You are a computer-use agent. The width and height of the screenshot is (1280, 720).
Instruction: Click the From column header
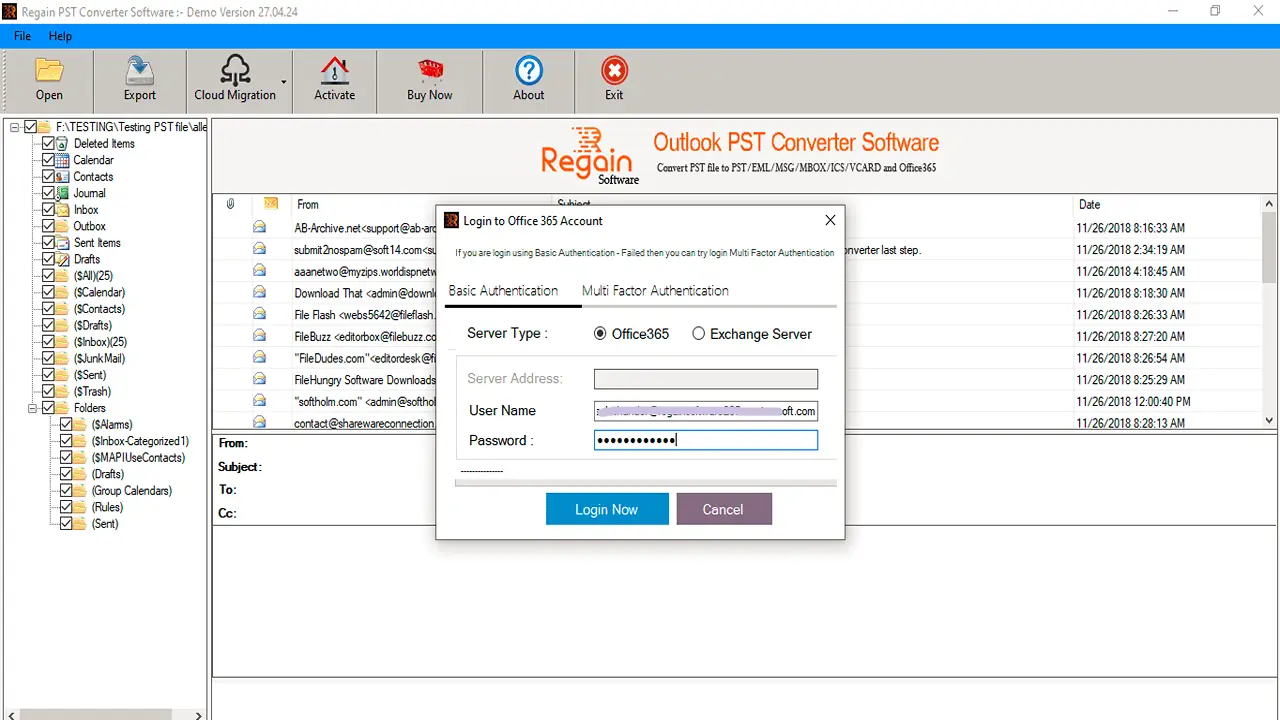pos(308,204)
